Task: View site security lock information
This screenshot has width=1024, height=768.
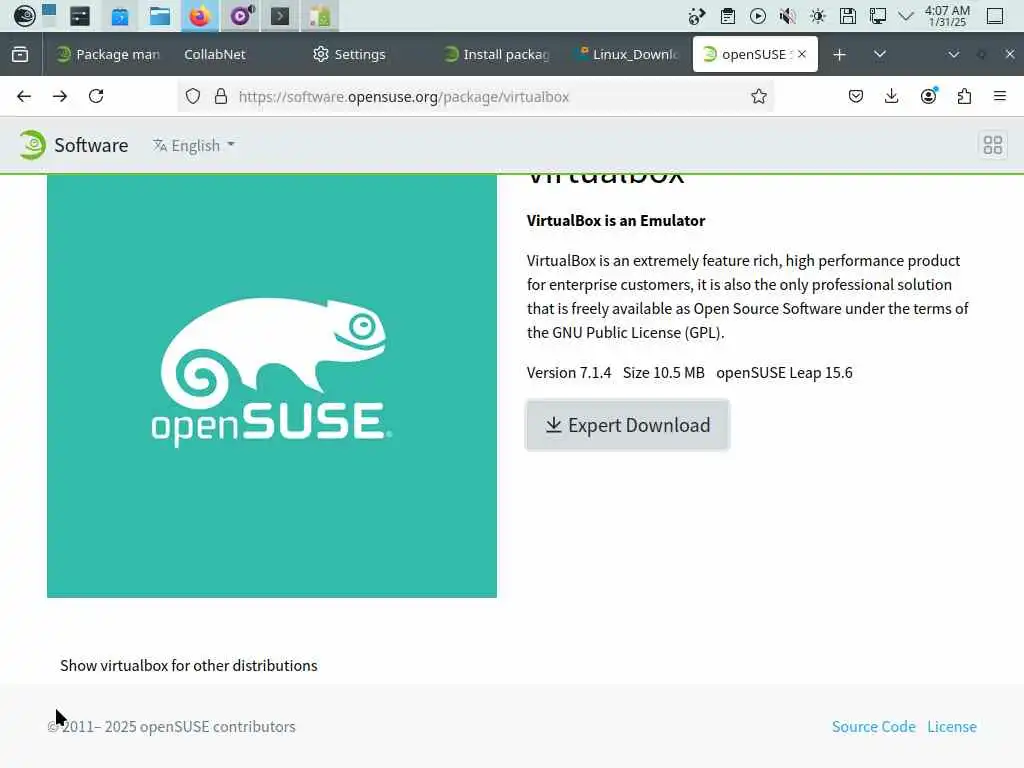Action: tap(221, 97)
